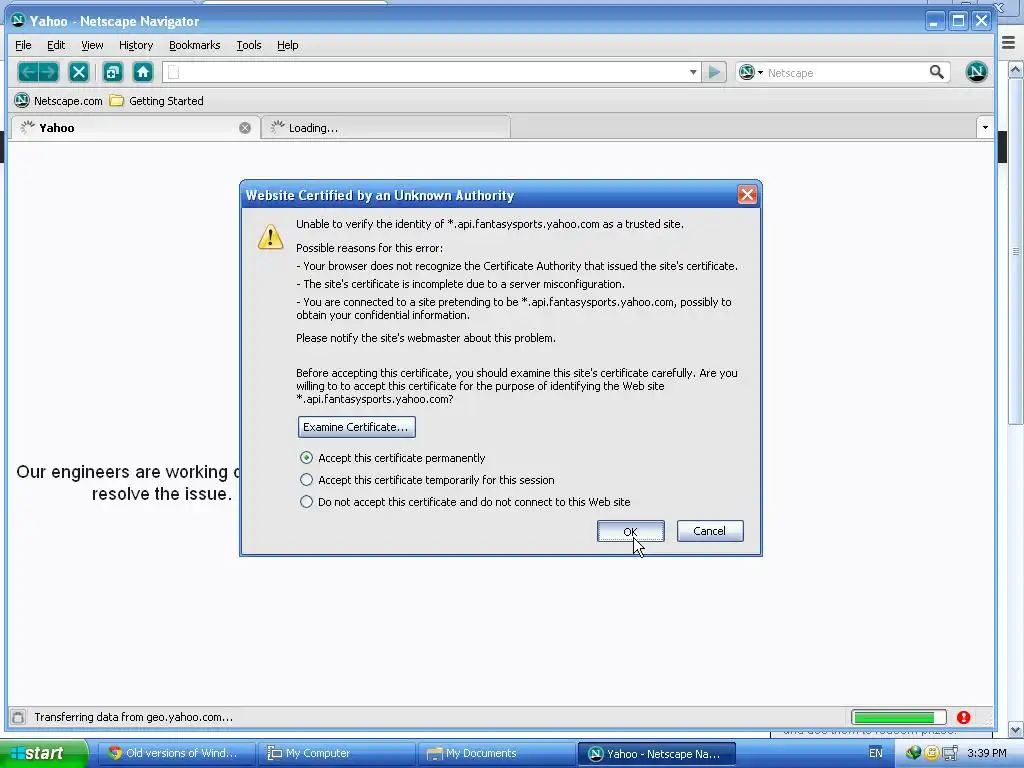This screenshot has width=1024, height=768.
Task: Cancel the certificate dialog
Action: 710,531
